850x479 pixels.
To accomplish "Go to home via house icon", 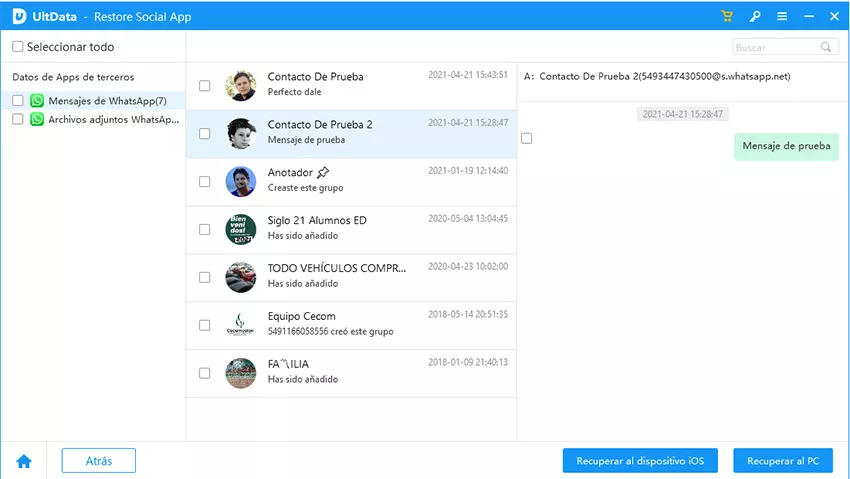I will click(x=24, y=461).
